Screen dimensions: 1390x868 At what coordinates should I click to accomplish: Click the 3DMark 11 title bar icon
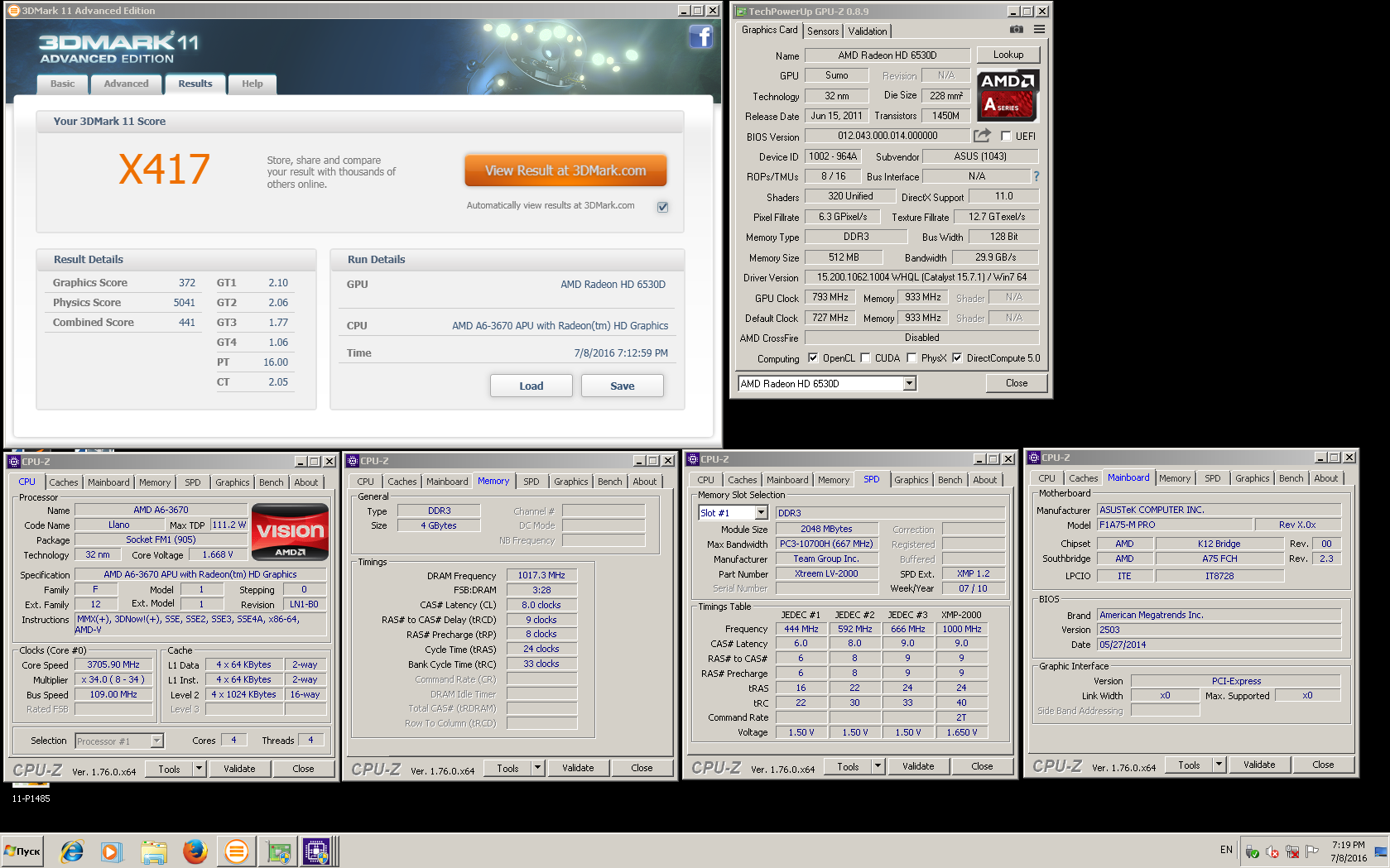(13, 11)
